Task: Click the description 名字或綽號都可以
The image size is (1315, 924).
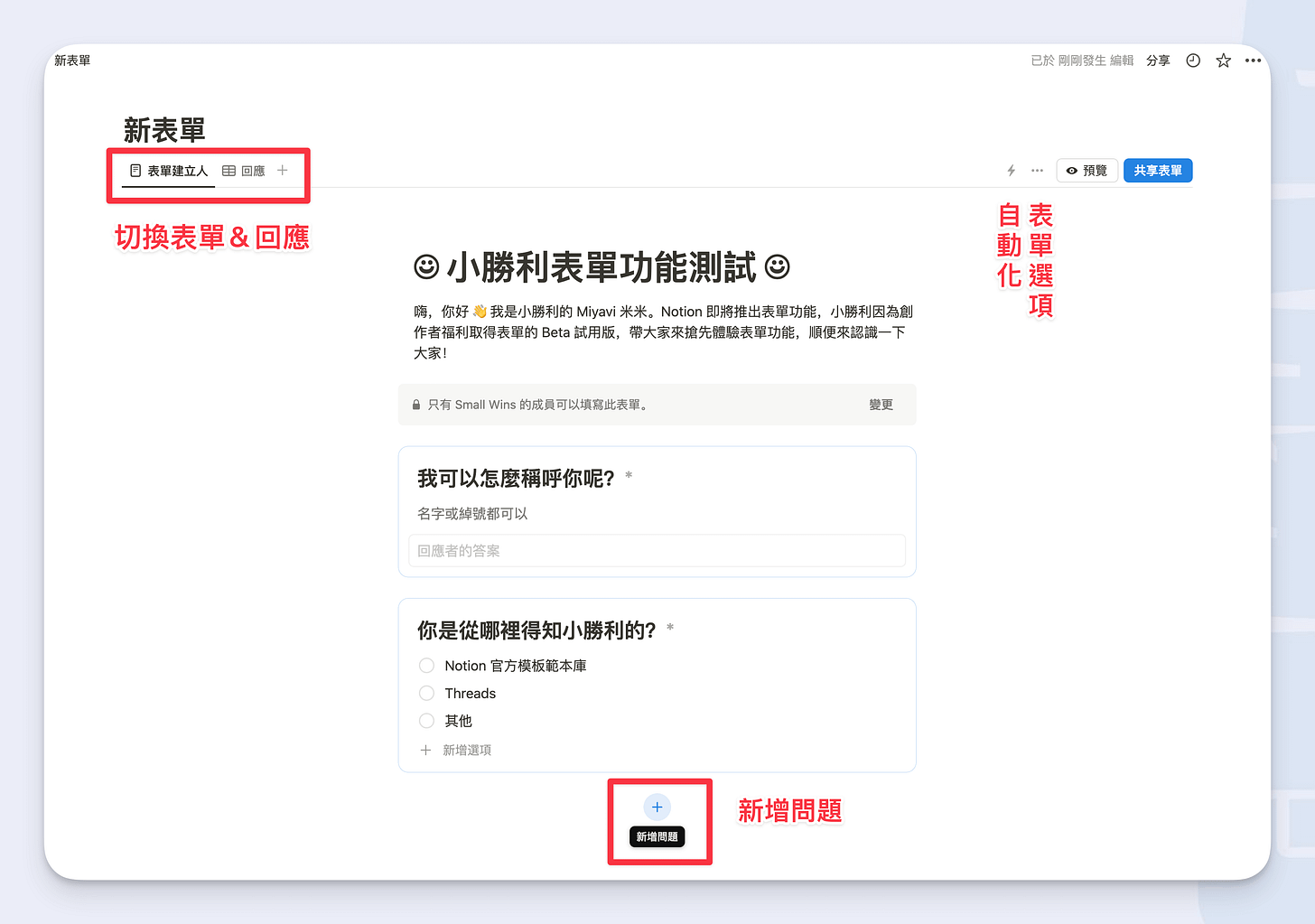Action: click(472, 513)
